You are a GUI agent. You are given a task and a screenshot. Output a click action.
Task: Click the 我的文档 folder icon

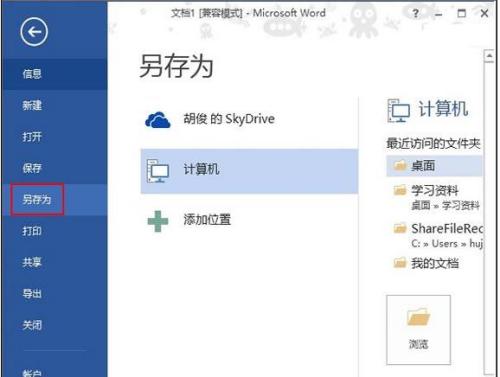400,263
